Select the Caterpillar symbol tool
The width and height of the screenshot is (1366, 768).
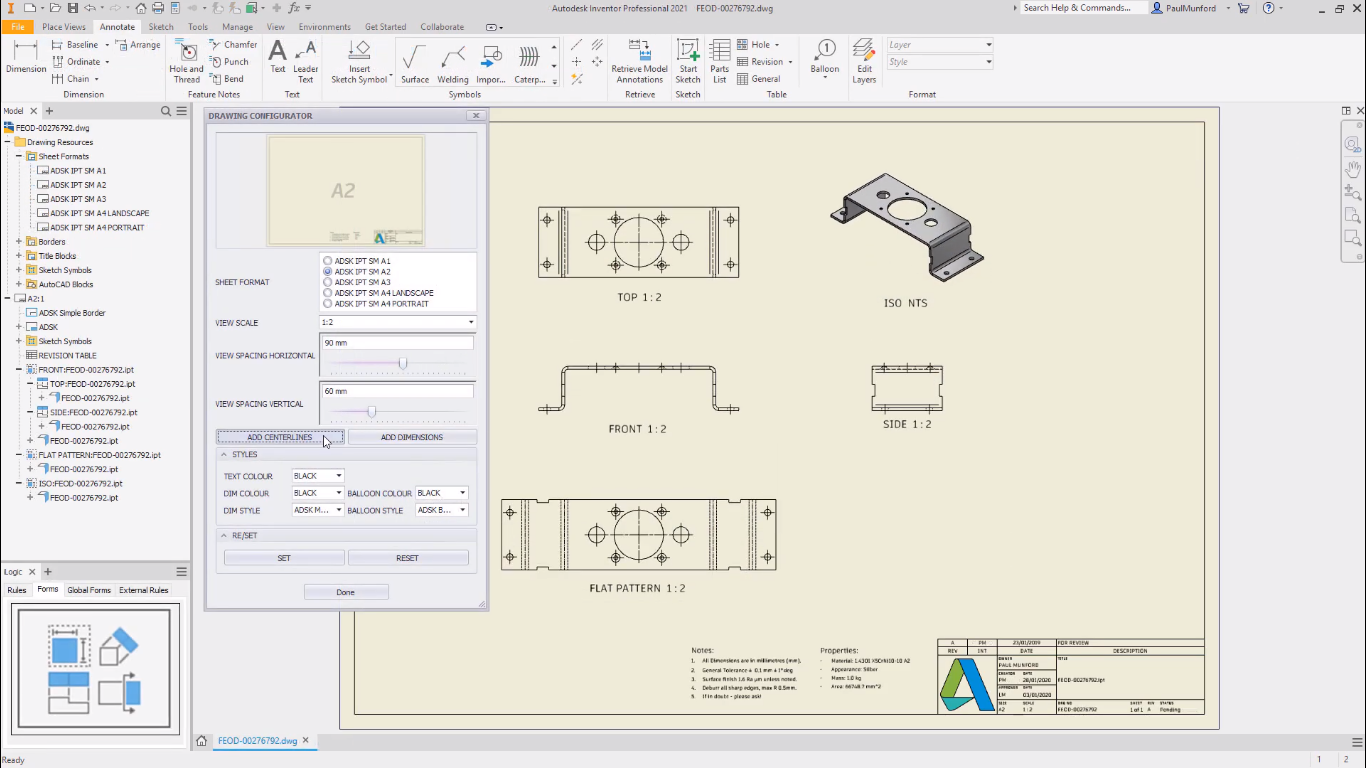pos(530,62)
